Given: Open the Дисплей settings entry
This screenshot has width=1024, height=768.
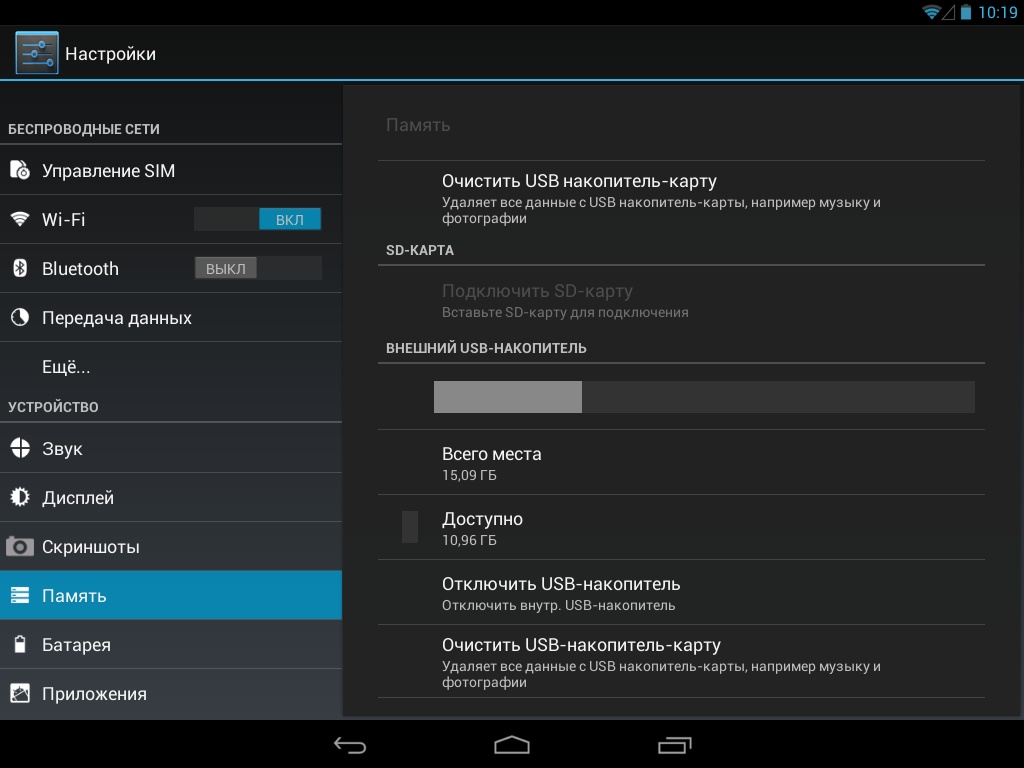Looking at the screenshot, I should [78, 497].
